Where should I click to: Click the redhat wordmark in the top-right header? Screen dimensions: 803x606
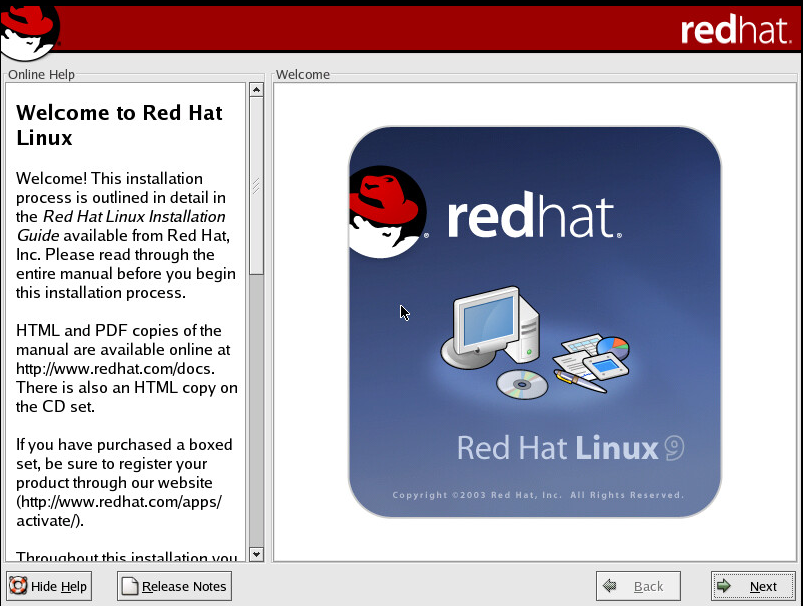736,30
